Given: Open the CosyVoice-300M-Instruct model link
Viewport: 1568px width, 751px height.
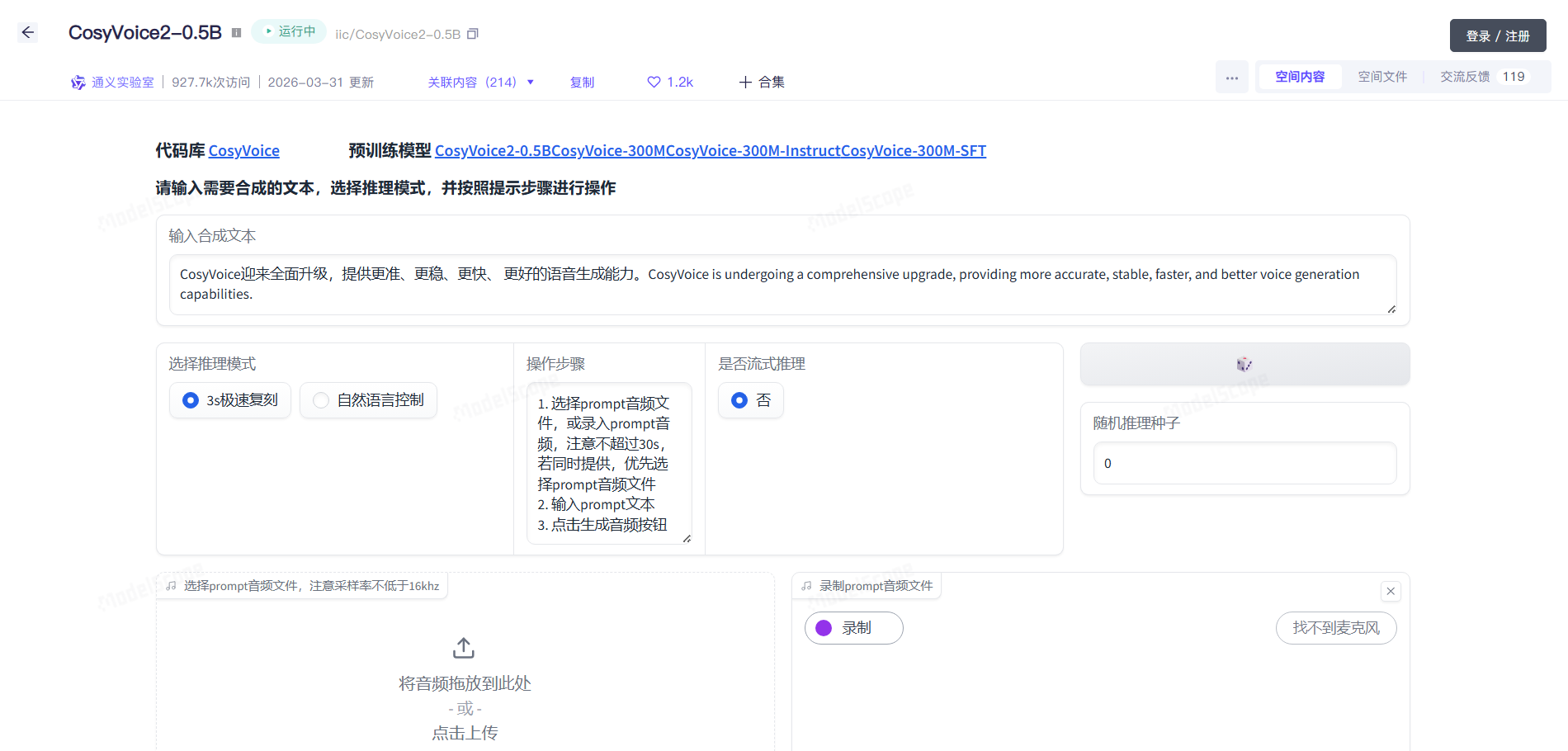Looking at the screenshot, I should pos(753,151).
